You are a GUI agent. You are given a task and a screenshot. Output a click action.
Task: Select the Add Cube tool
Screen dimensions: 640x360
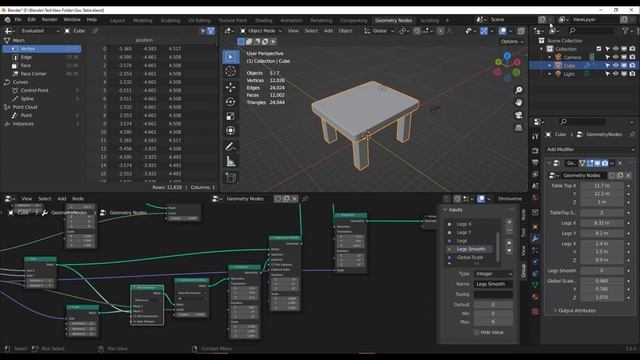click(x=231, y=178)
